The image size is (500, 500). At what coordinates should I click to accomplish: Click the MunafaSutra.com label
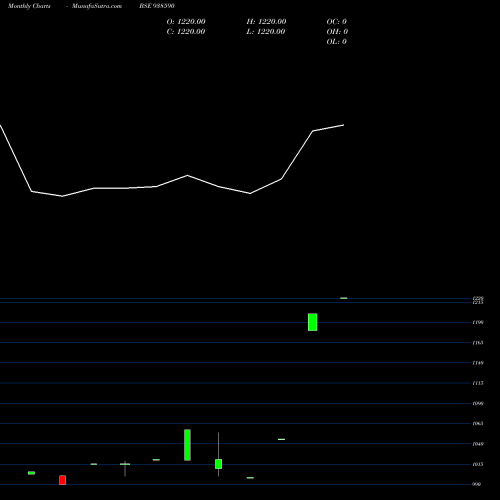97,6
